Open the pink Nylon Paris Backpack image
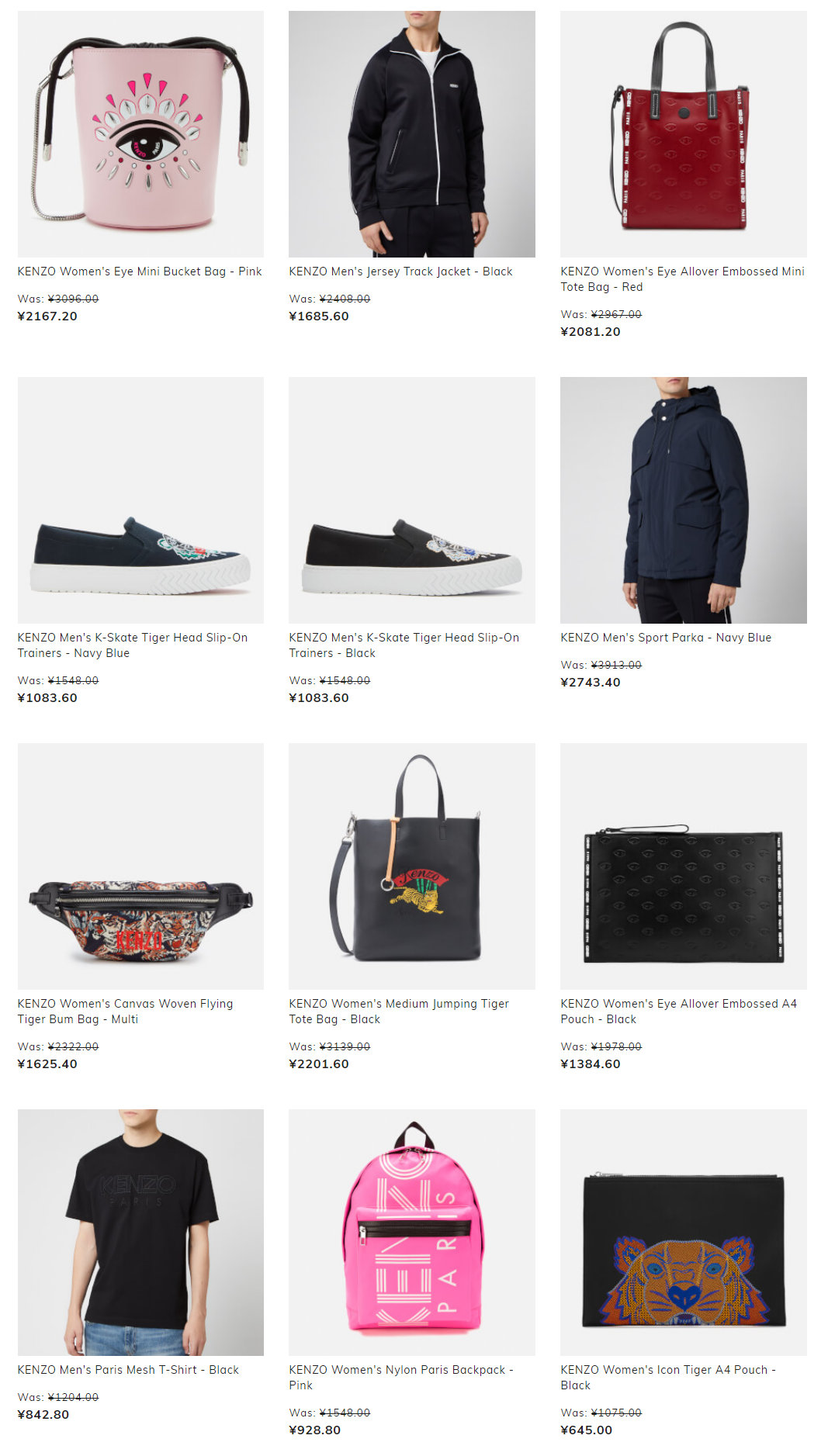This screenshot has height=1456, width=828. (x=412, y=1233)
